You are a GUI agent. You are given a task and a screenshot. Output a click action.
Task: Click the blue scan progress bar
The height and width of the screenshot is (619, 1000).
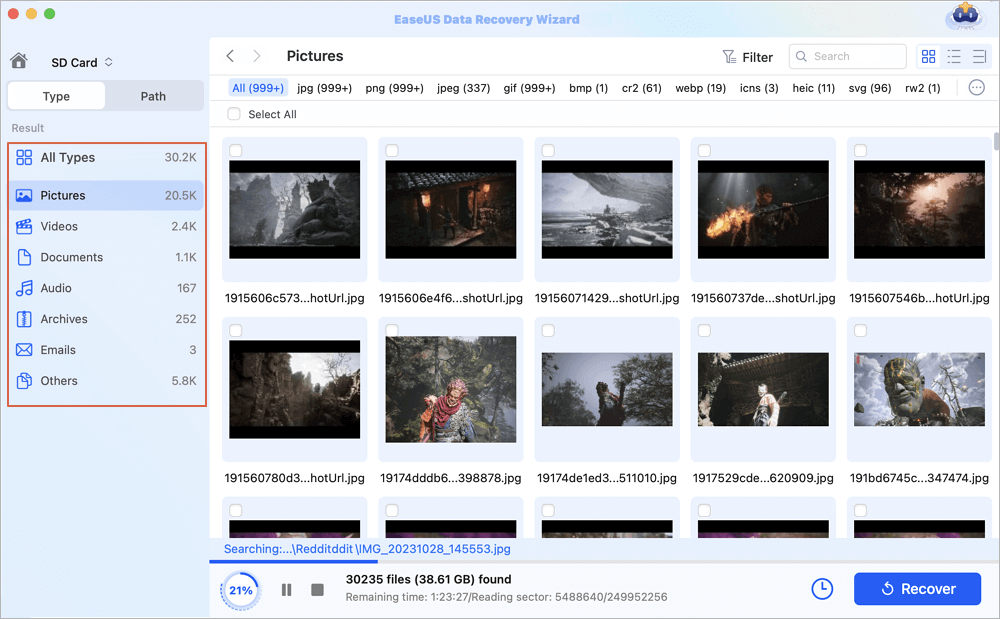(293, 562)
